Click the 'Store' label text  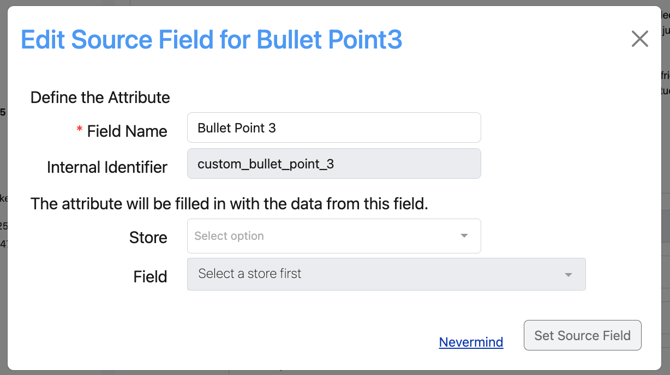point(148,237)
